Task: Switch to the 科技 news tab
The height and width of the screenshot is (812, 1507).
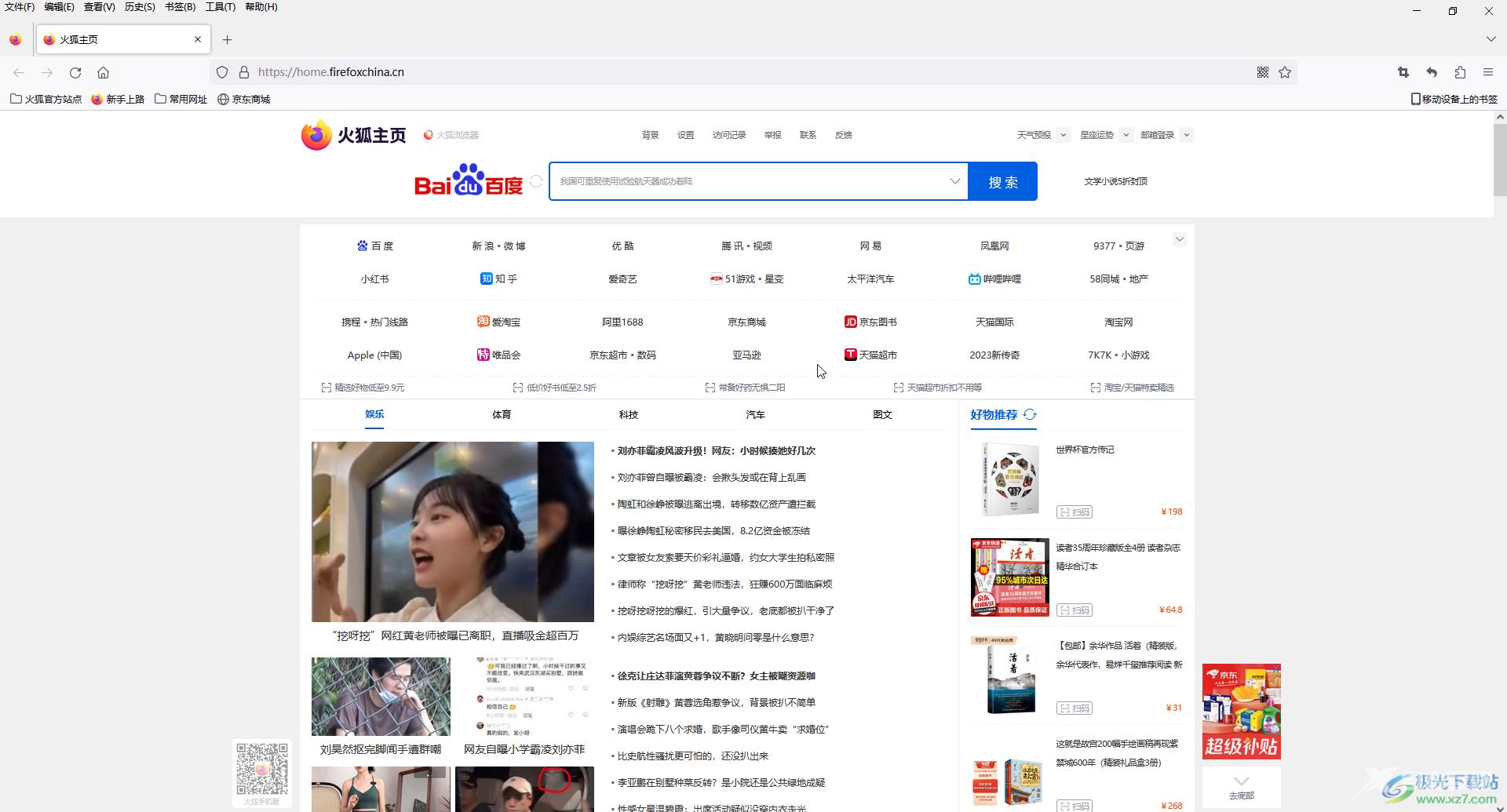Action: pyautogui.click(x=628, y=414)
